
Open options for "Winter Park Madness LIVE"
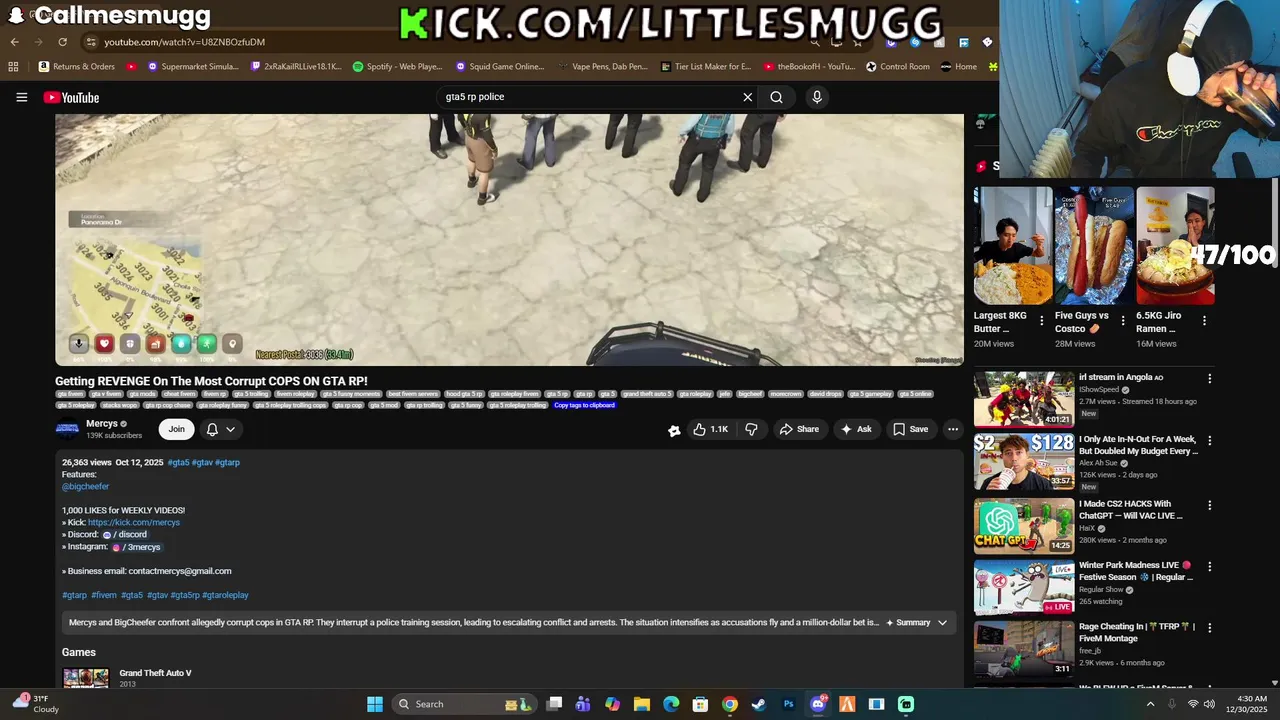click(1209, 567)
